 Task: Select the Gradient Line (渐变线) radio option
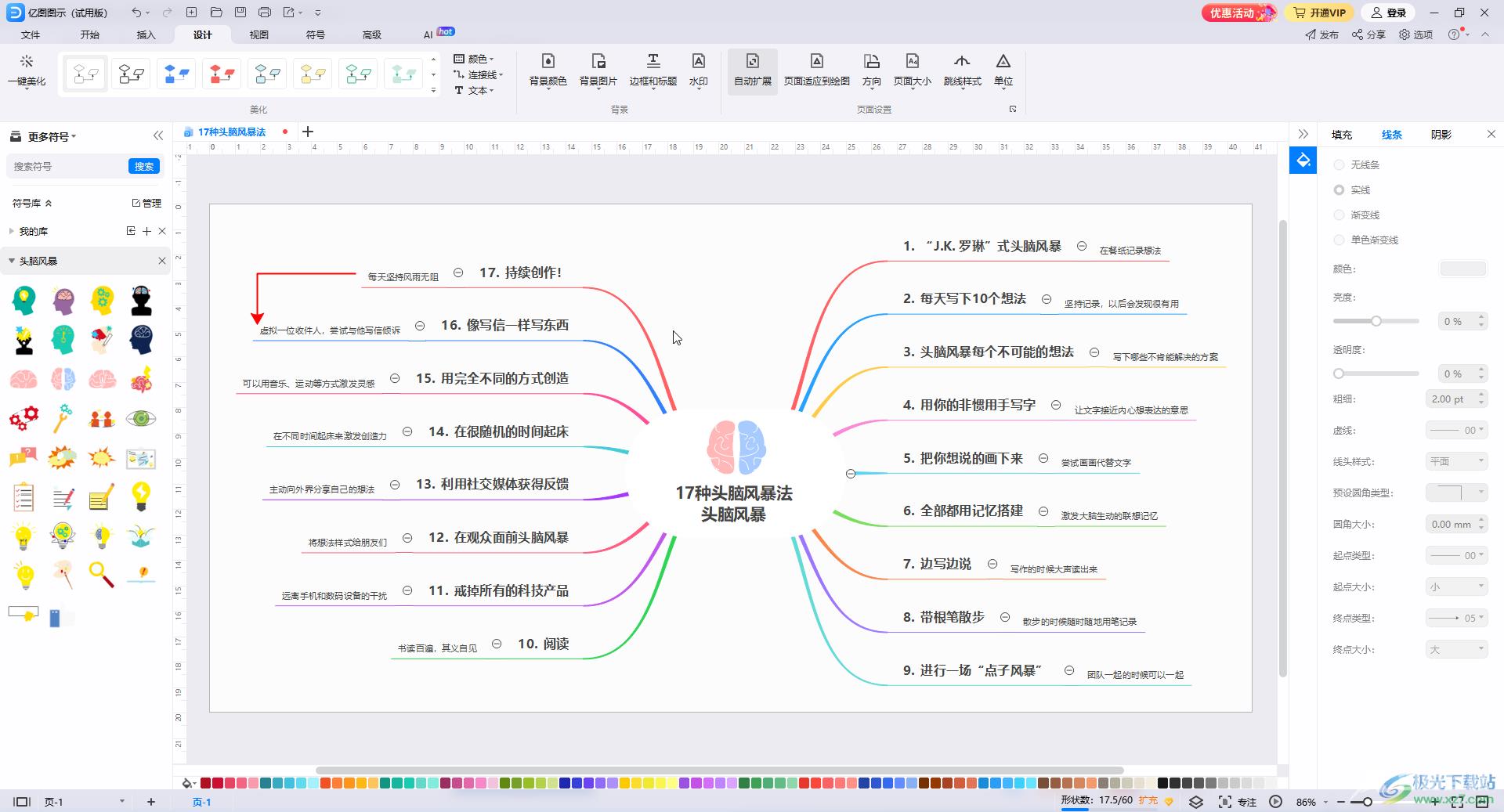click(x=1339, y=215)
